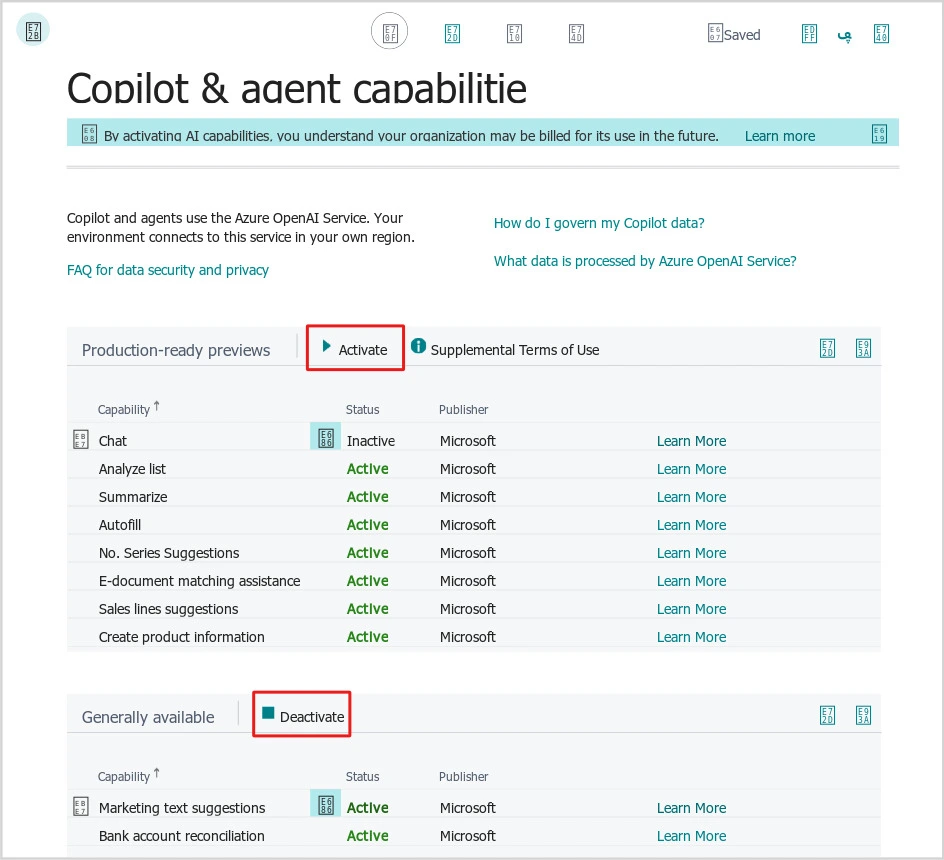This screenshot has height=860, width=944.
Task: Open Learn More for Summarize
Action: [691, 497]
